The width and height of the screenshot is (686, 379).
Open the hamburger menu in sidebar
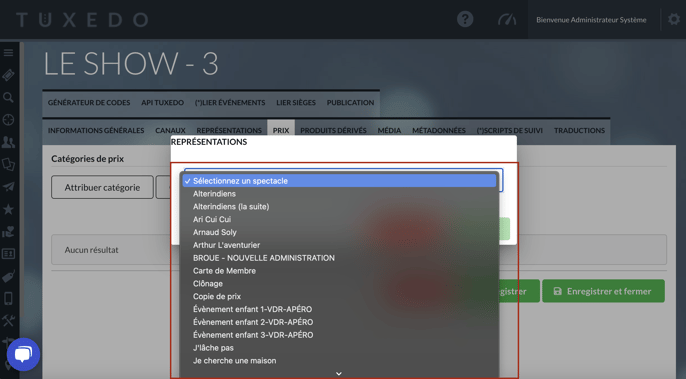[8, 53]
